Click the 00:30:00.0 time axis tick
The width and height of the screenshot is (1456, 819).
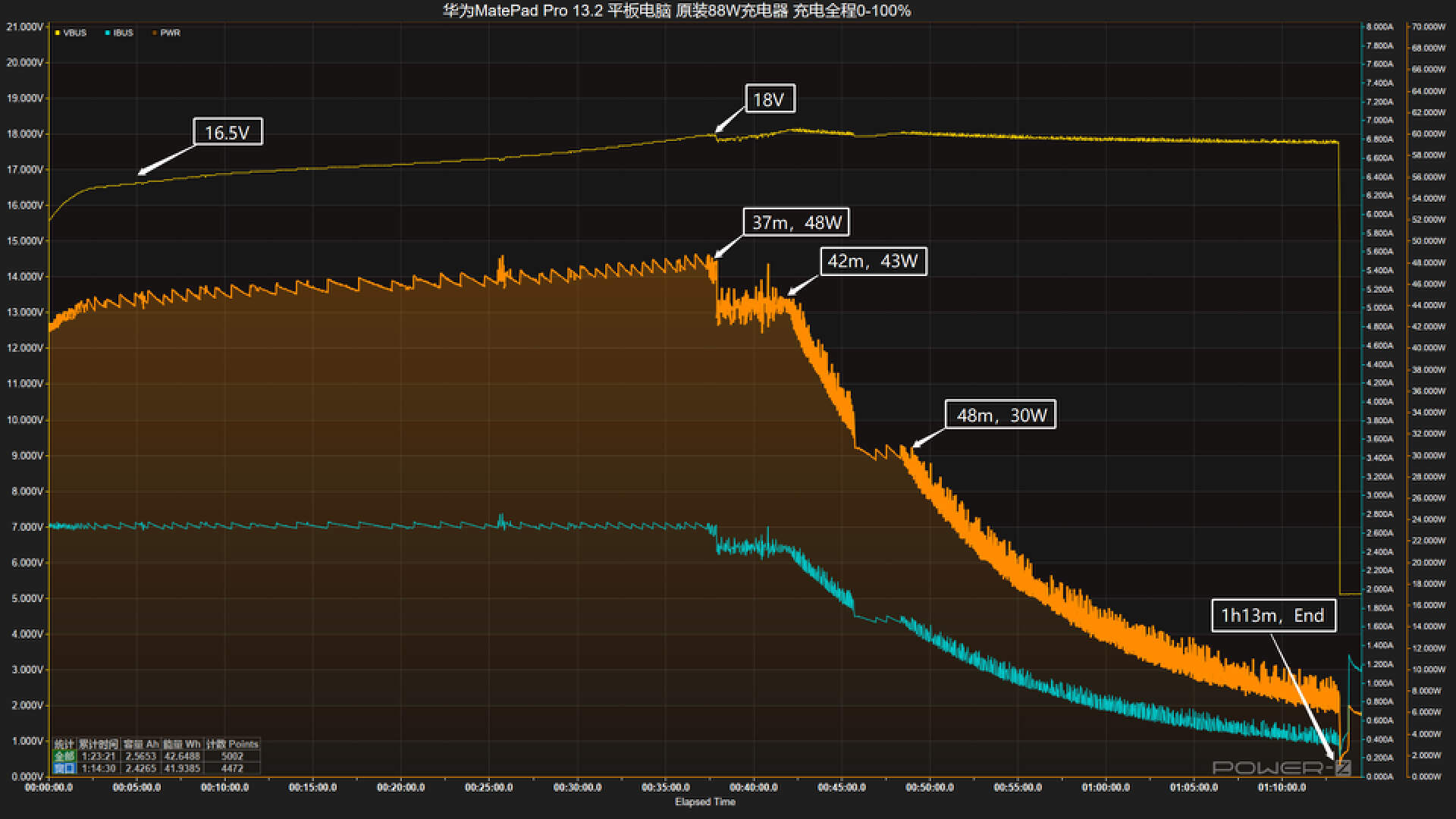[x=577, y=787]
